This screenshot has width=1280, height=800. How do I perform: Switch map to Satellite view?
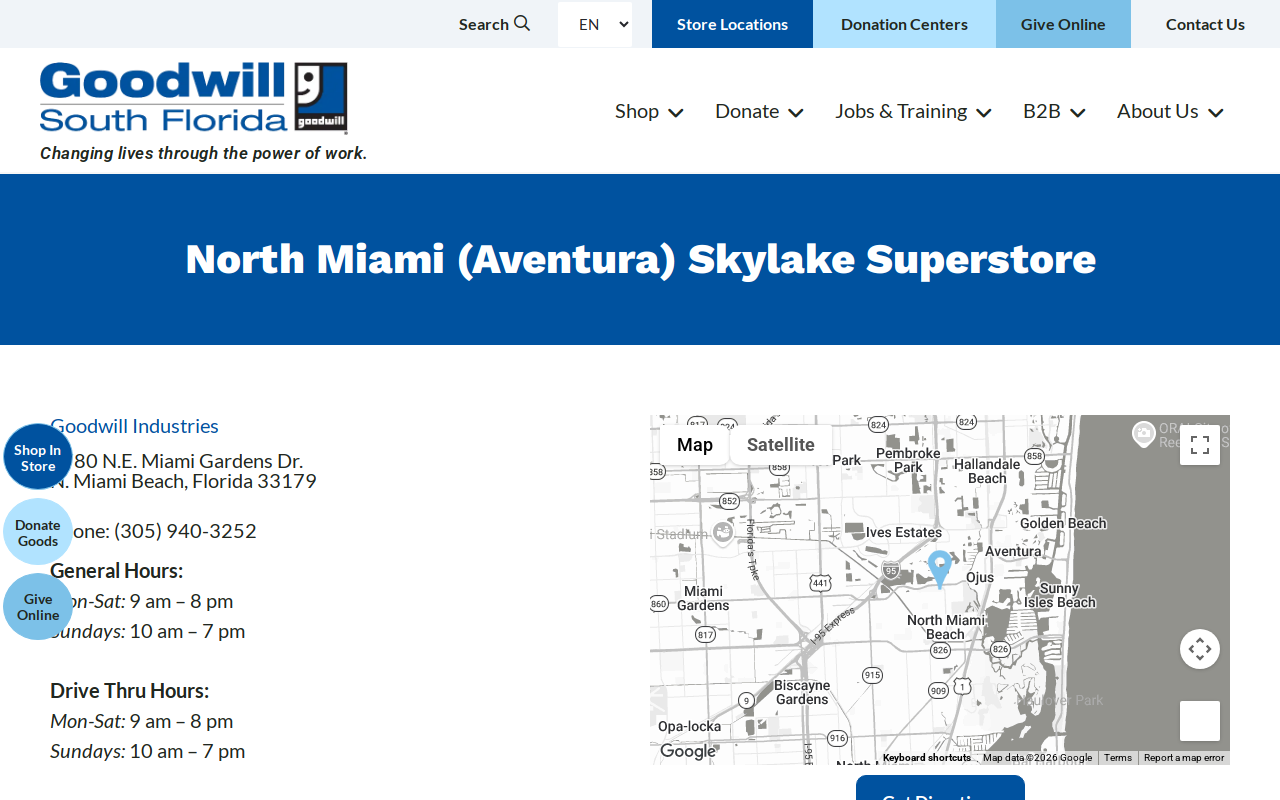781,445
